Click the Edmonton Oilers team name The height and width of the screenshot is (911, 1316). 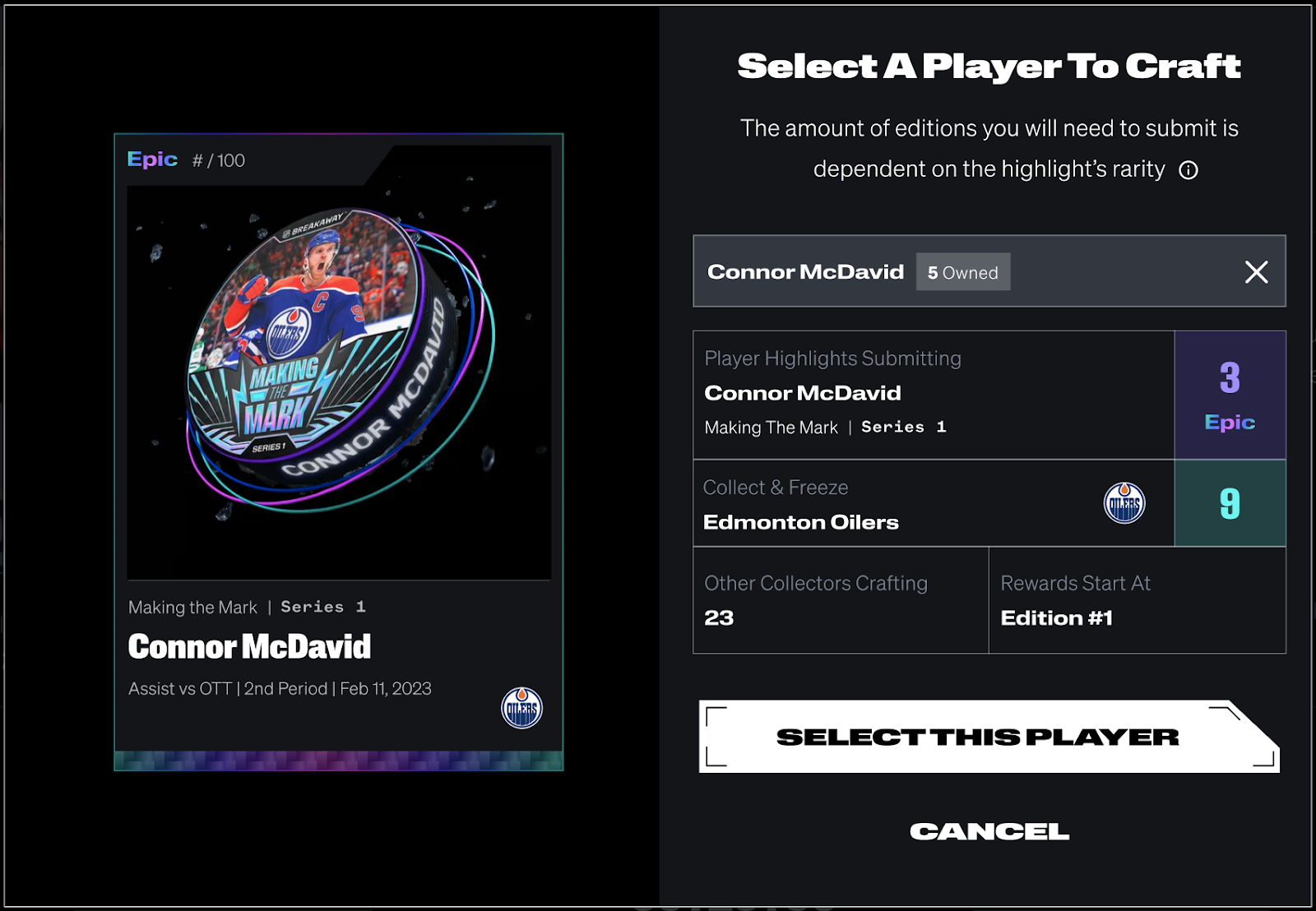801,523
